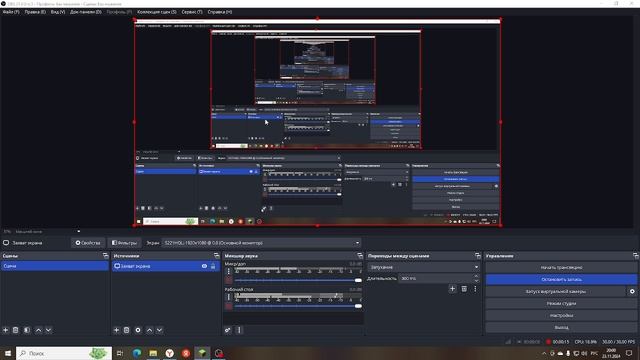Screen dimensions: 640x360
Task: Open Microsoft Edge from taskbar
Action: click(137, 353)
